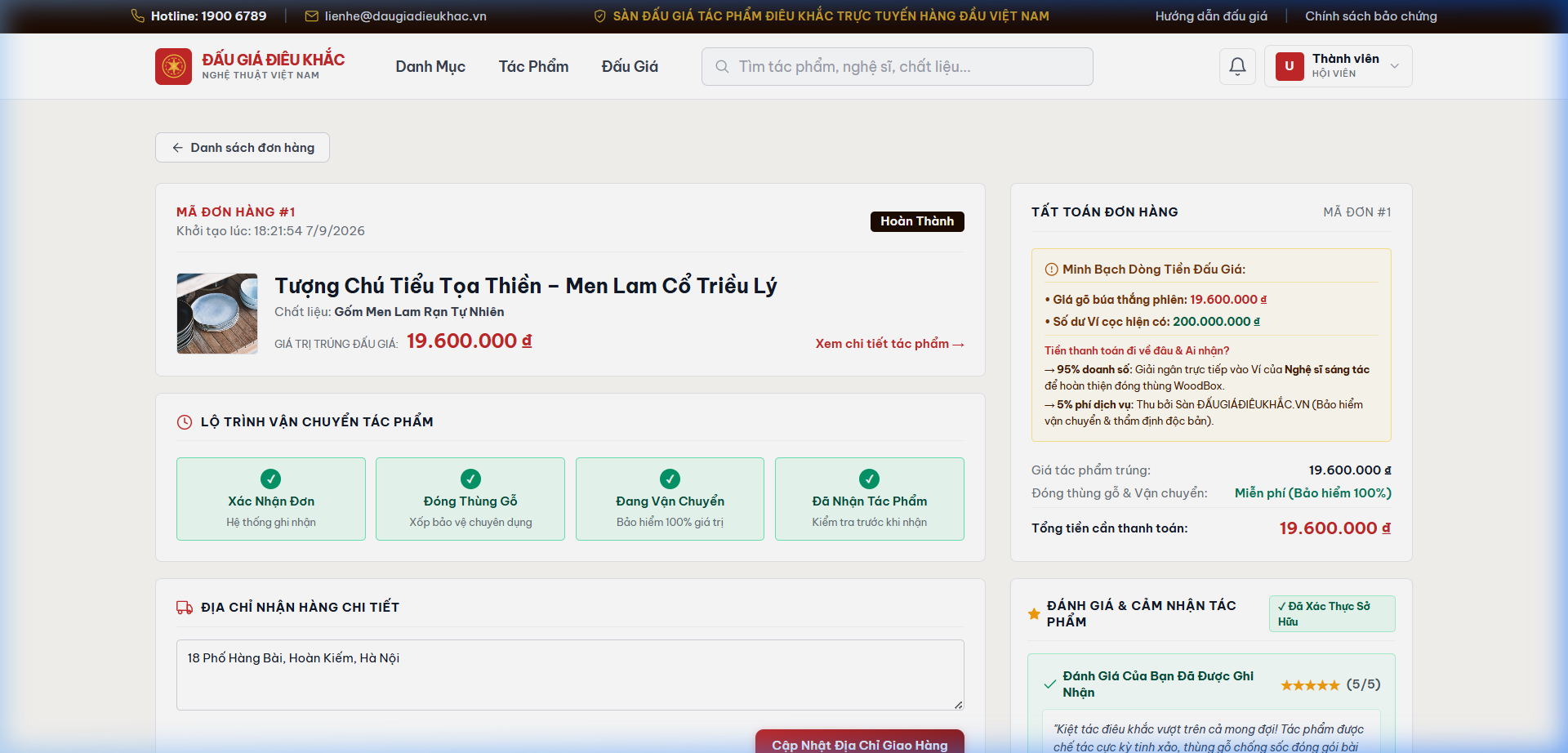Open the notification bell

[1237, 66]
